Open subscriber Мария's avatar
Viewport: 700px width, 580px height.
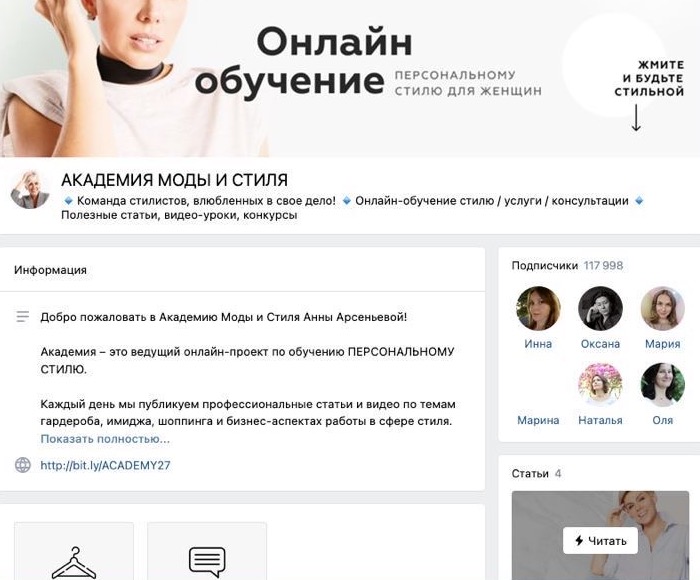662,309
